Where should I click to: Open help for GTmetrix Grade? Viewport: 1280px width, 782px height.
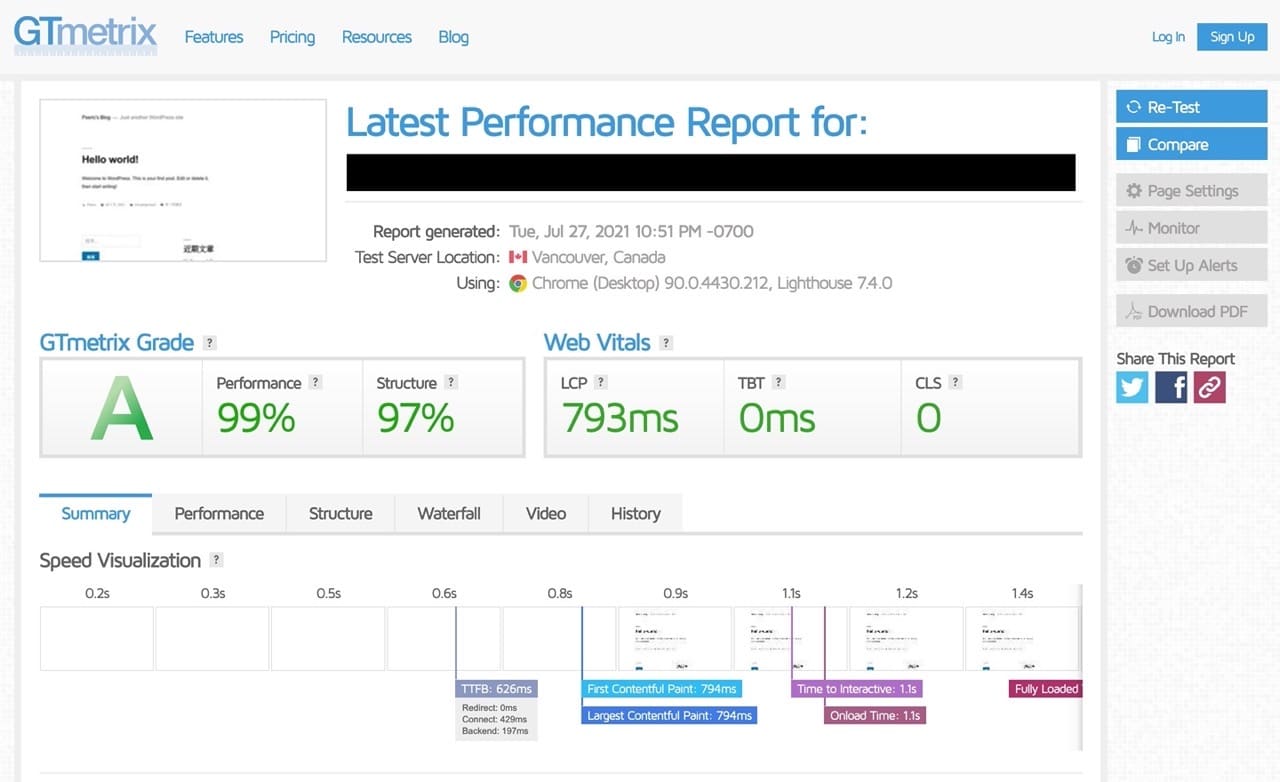click(210, 343)
